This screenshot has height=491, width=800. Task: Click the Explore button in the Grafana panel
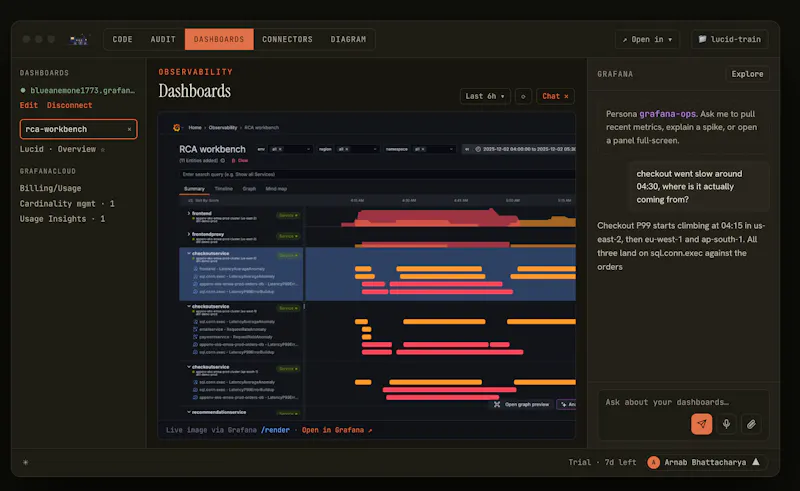point(747,74)
